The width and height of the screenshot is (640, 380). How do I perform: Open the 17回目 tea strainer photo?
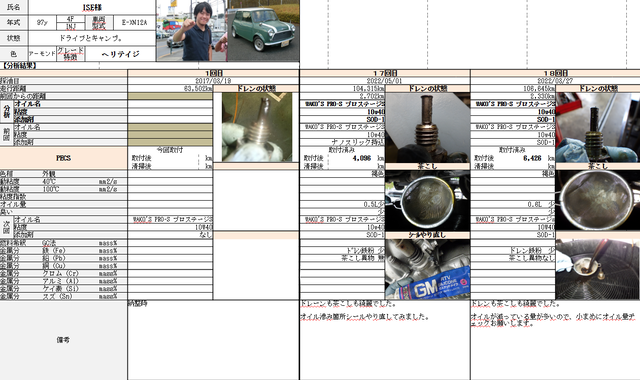(x=427, y=200)
